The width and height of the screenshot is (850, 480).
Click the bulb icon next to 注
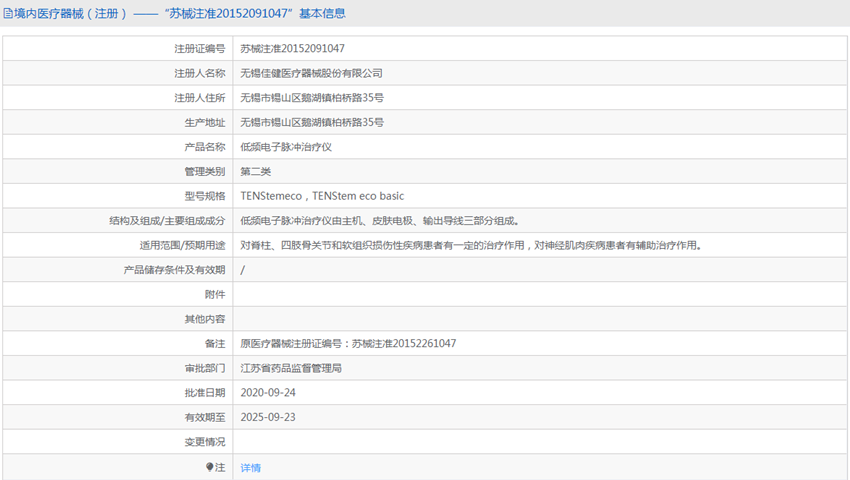click(209, 466)
